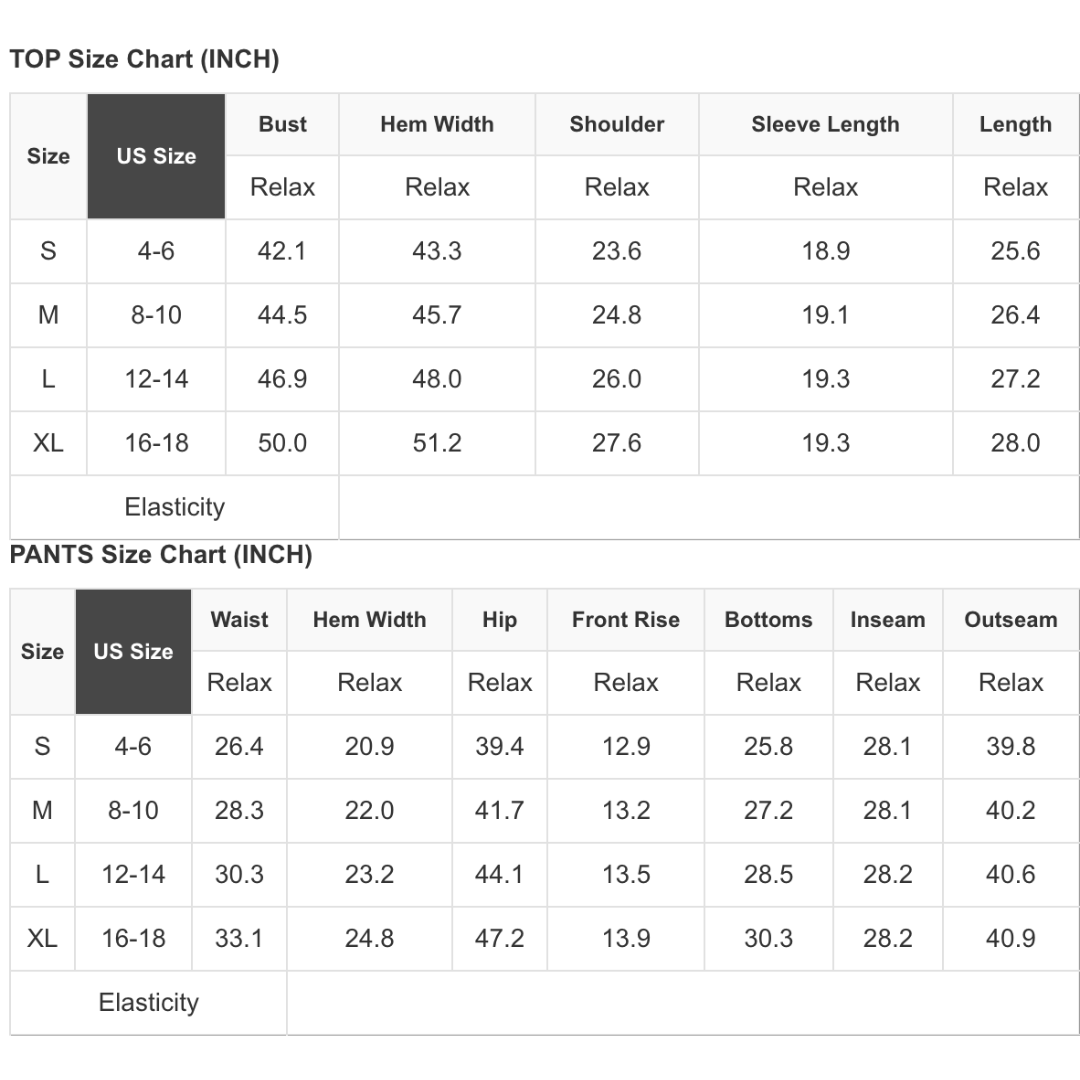Click the Bust column header

pyautogui.click(x=282, y=125)
